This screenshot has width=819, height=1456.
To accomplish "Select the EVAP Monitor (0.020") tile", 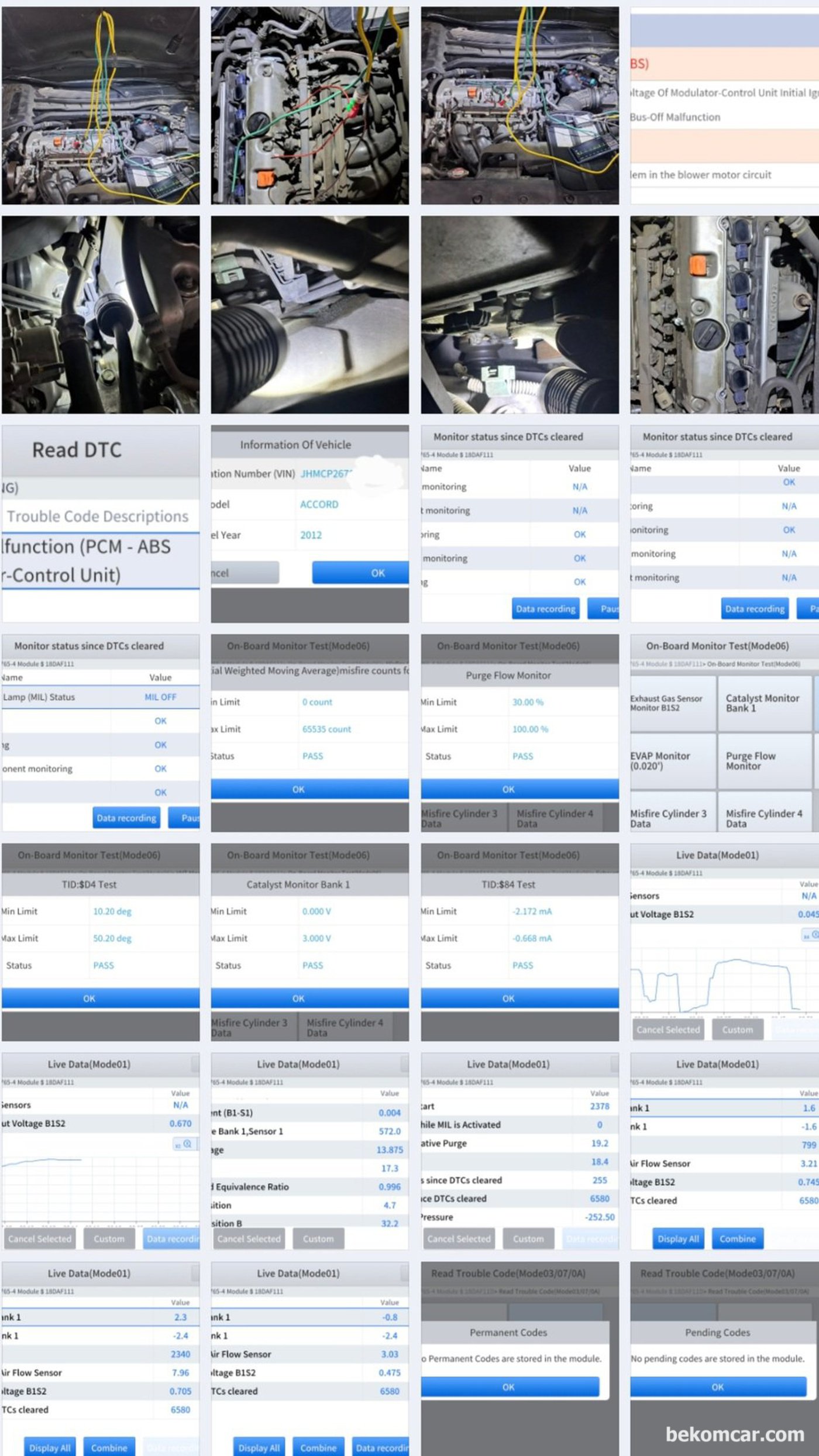I will pyautogui.click(x=672, y=760).
